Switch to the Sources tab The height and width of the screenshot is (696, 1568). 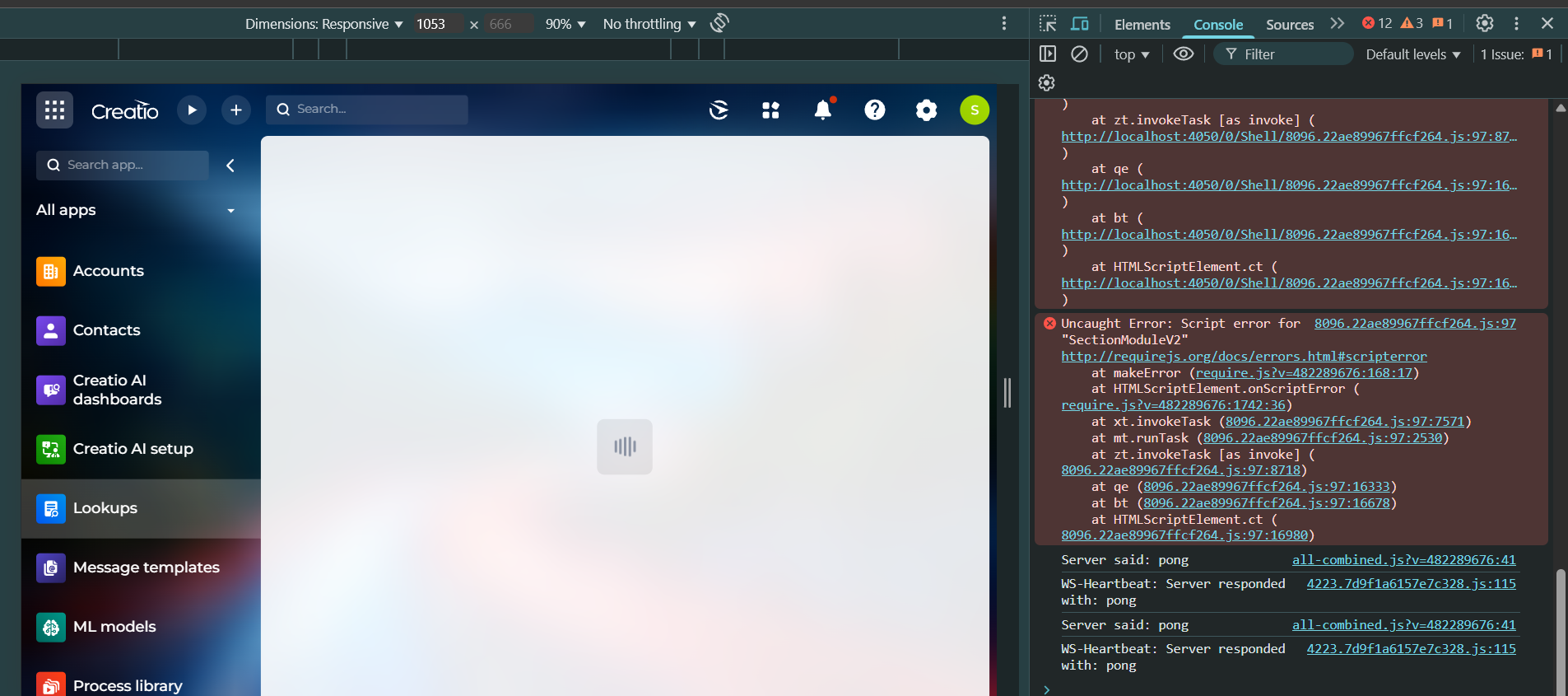point(1290,25)
